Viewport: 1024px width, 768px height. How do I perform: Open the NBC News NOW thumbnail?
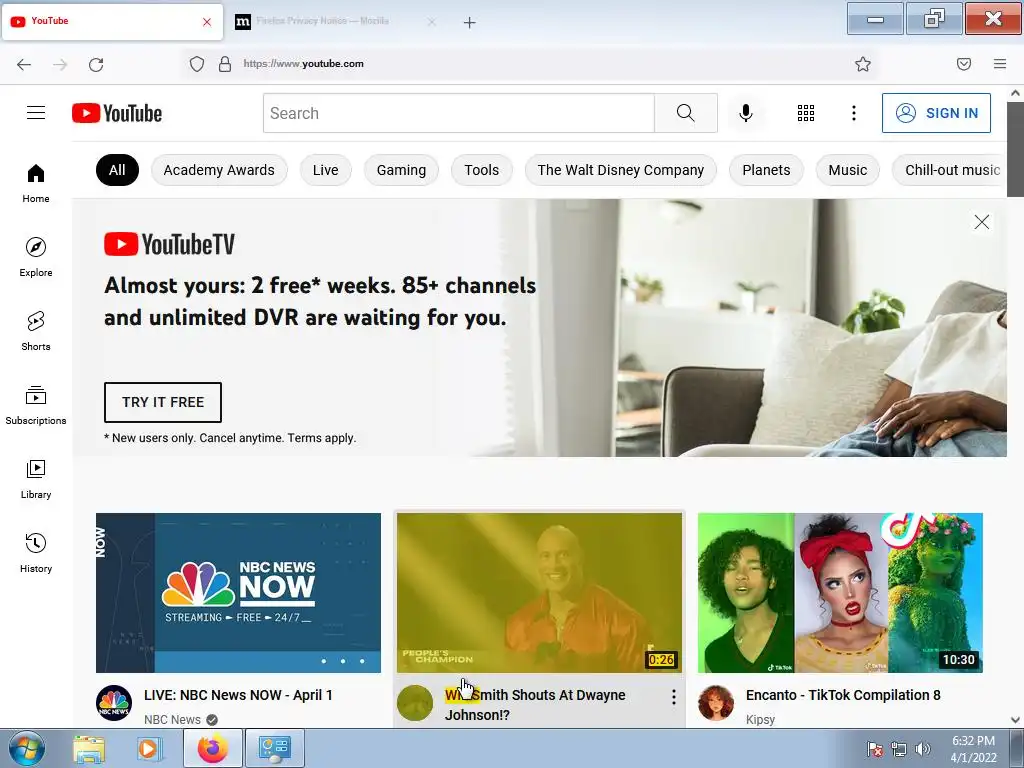238,593
